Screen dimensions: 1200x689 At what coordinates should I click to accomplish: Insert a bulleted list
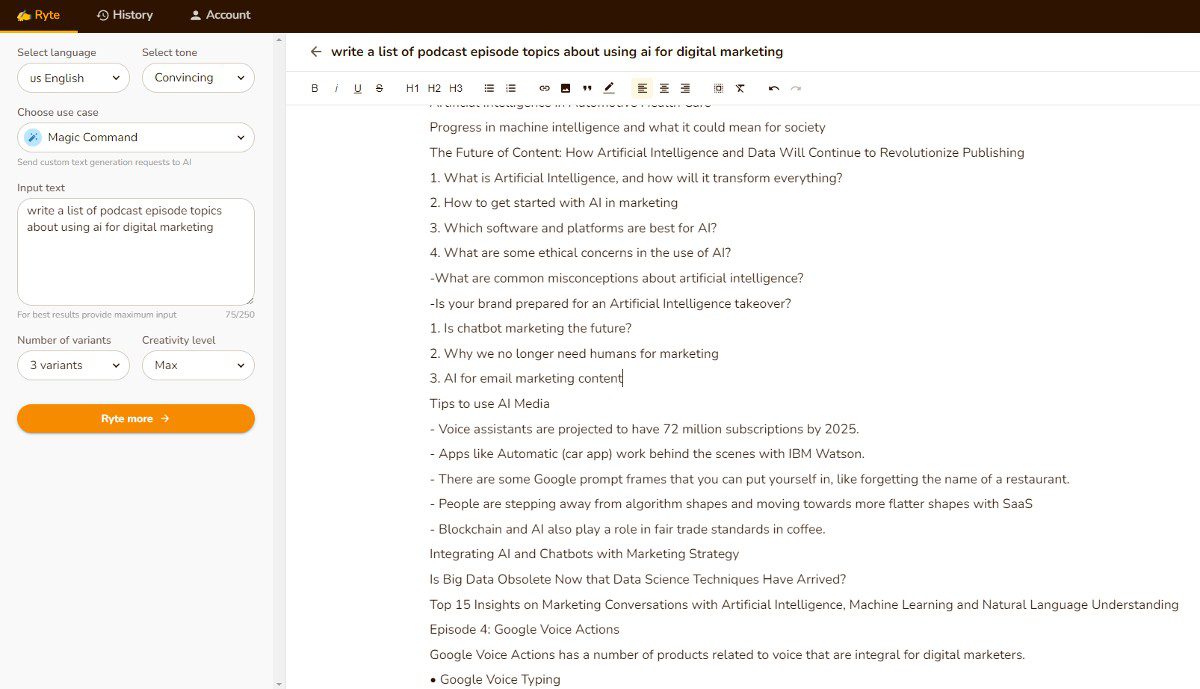click(x=489, y=88)
